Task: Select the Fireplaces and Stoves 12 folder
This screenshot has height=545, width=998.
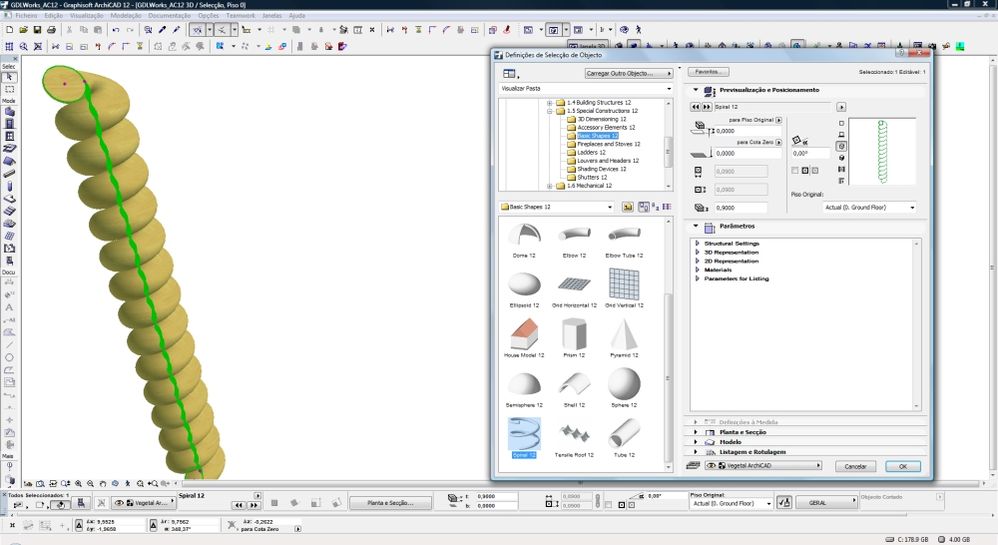Action: (x=608, y=145)
